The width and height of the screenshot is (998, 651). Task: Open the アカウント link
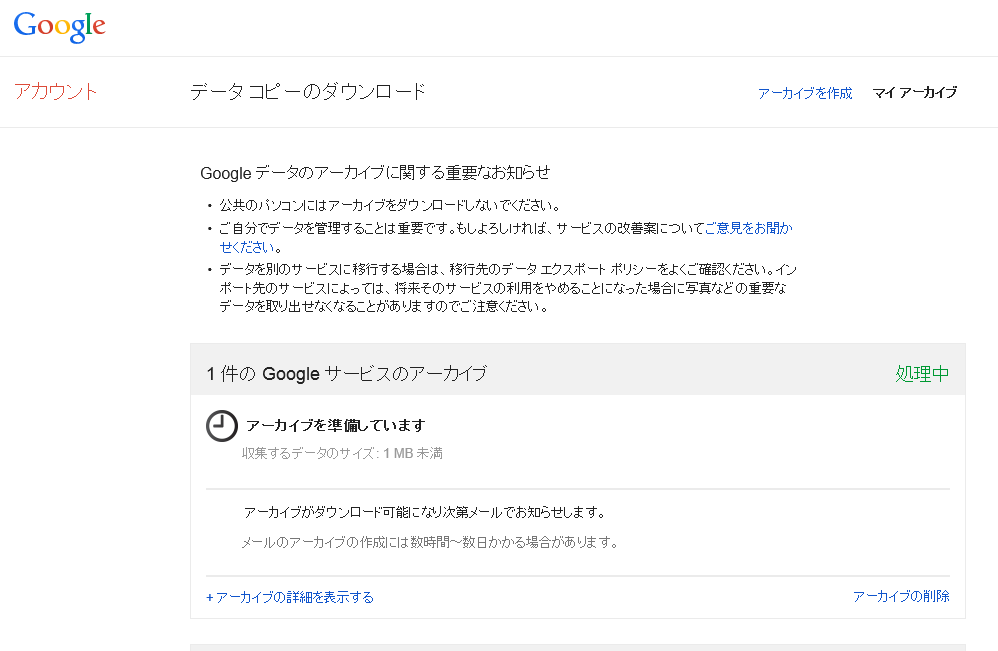pos(55,92)
